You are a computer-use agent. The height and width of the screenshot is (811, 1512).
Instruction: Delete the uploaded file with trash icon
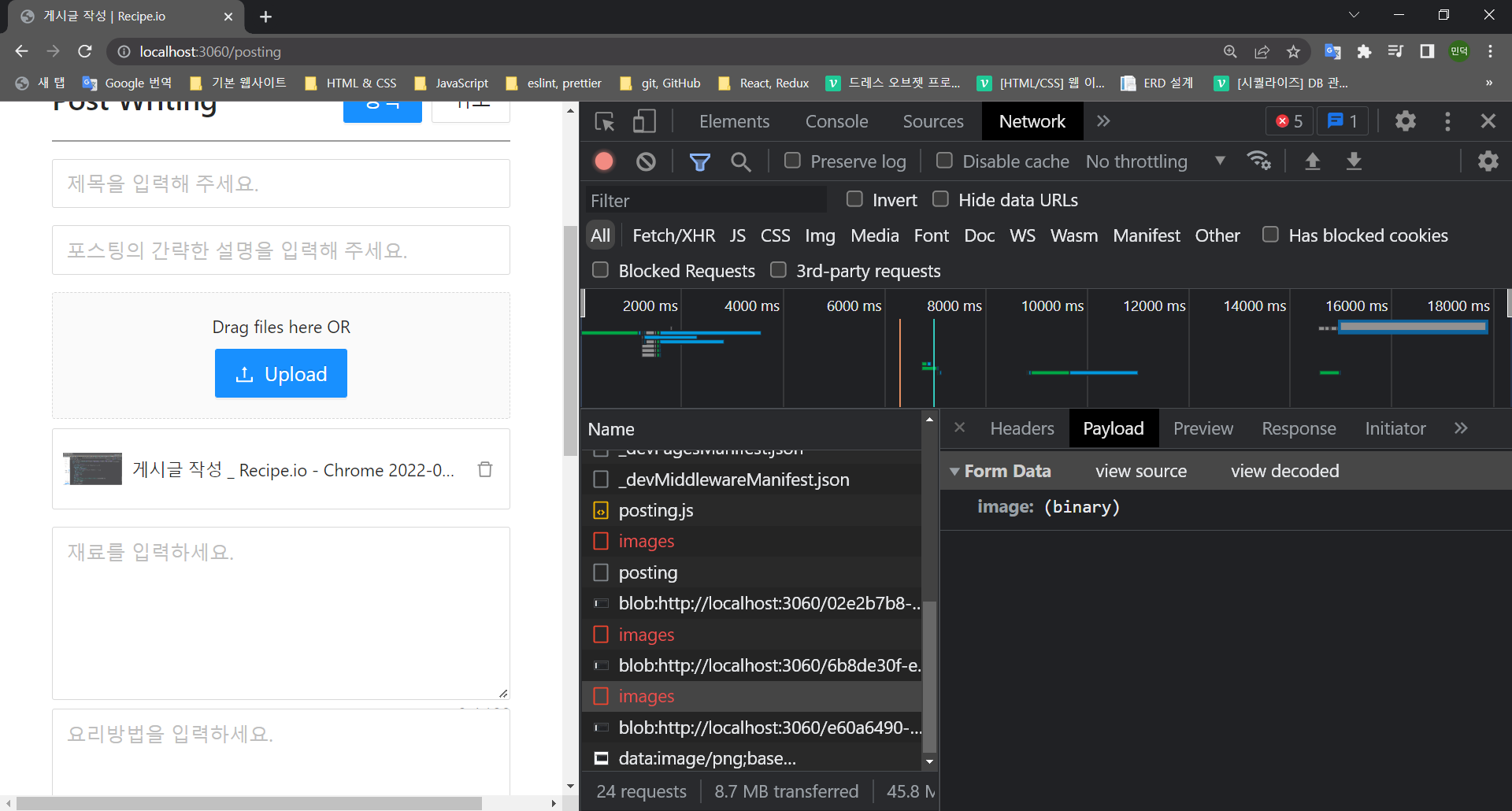[x=485, y=469]
